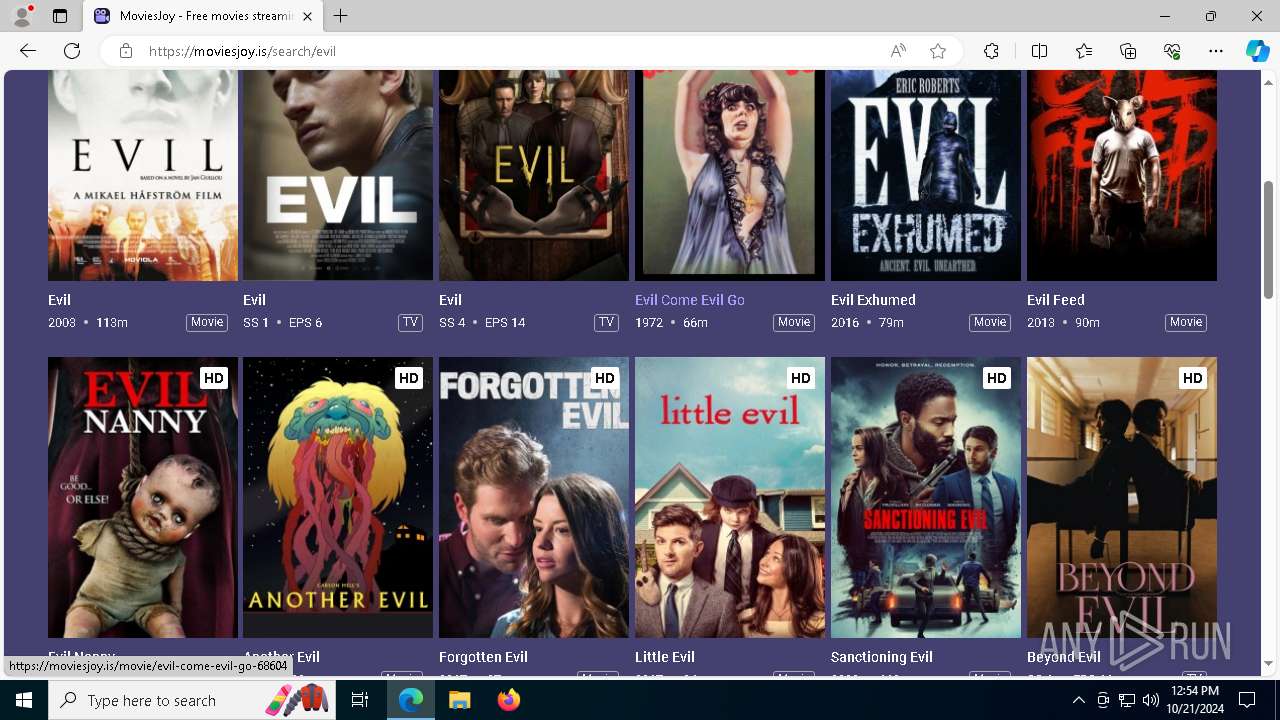Click Little Evil title link
1280x720 pixels.
(x=665, y=657)
